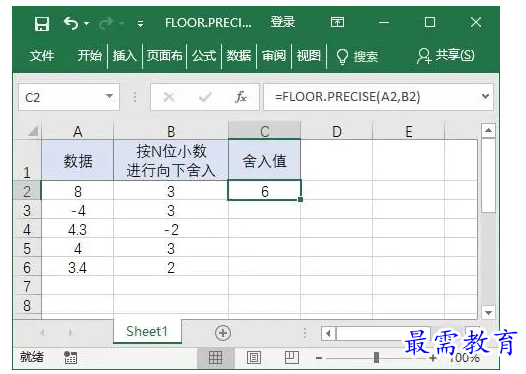Select column E header
The image size is (526, 374).
409,131
